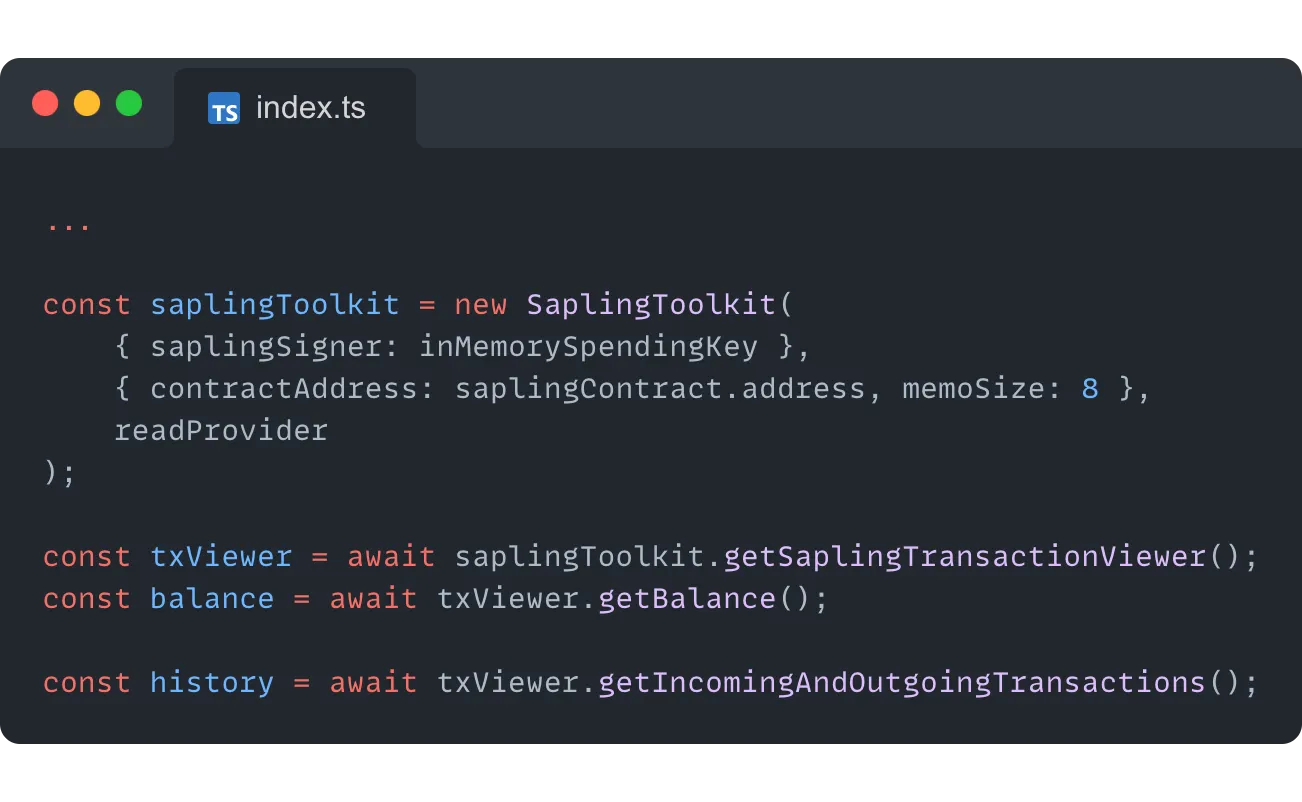Click the new keyword before SaplingToolkit

coord(480,305)
